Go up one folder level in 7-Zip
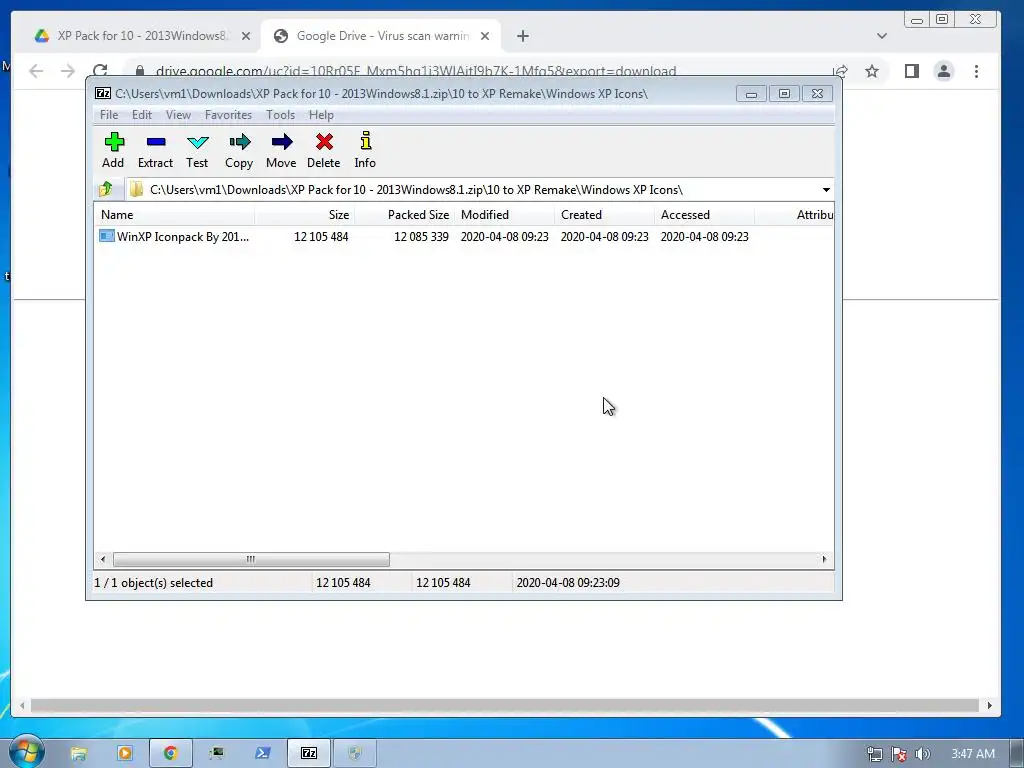The height and width of the screenshot is (768, 1024). (106, 189)
